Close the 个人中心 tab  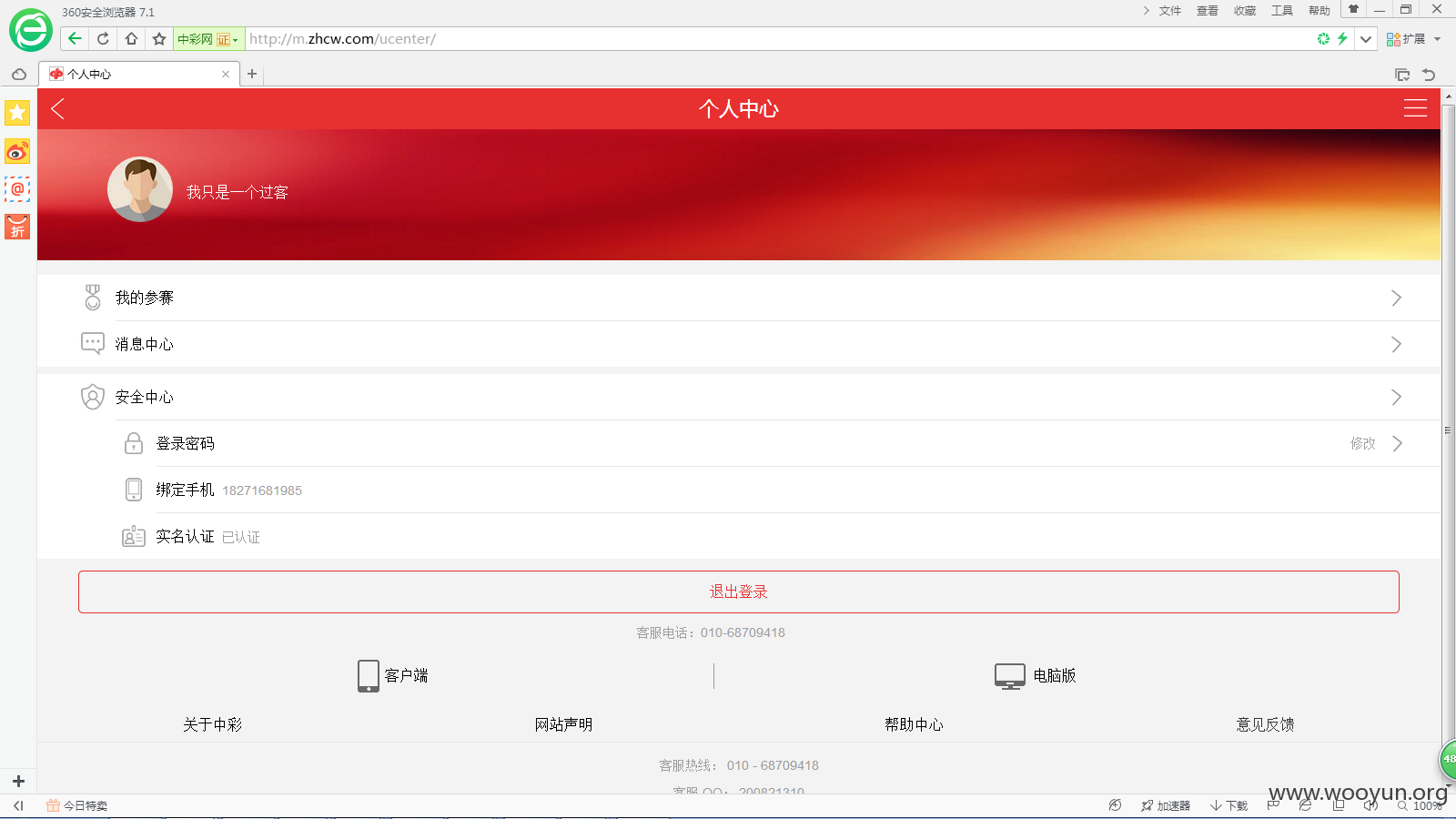[x=226, y=75]
